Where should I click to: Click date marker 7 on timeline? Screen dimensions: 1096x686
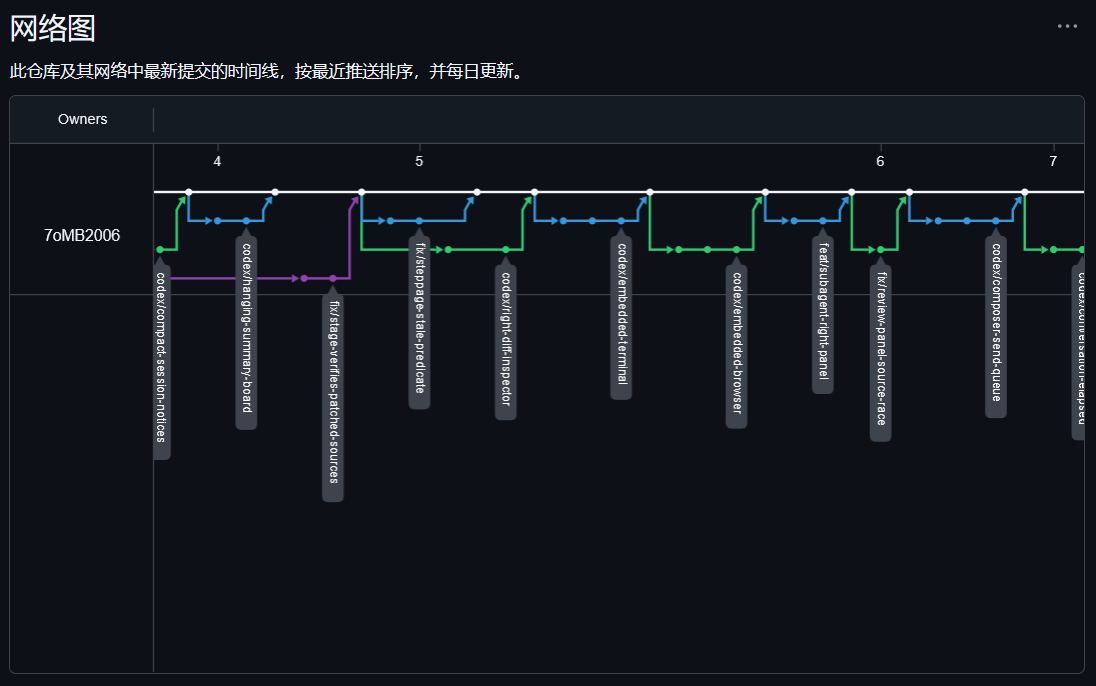tap(1053, 162)
